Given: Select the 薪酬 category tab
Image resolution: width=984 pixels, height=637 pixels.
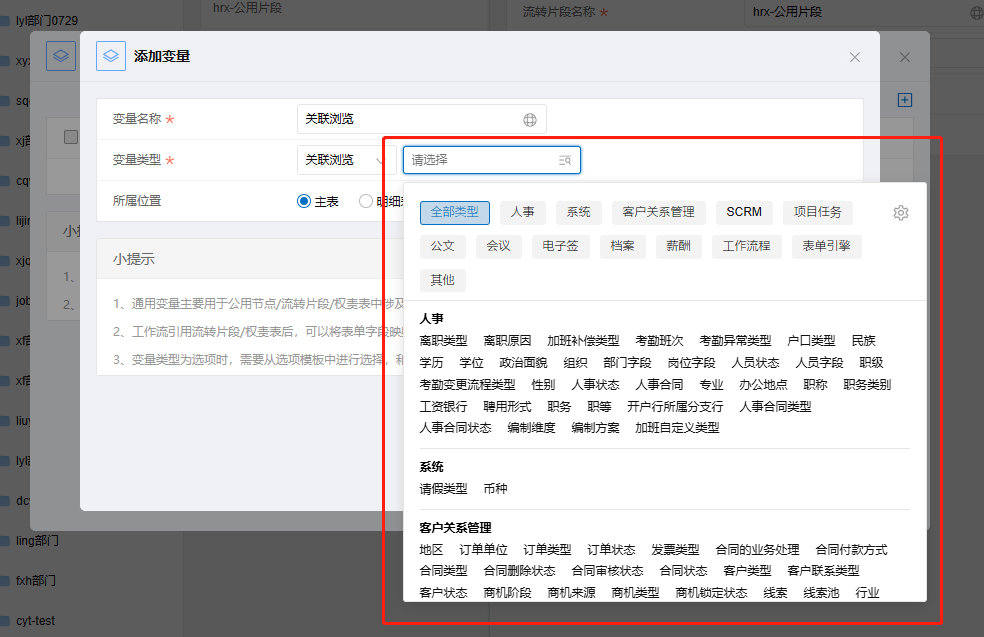Looking at the screenshot, I should coord(678,246).
